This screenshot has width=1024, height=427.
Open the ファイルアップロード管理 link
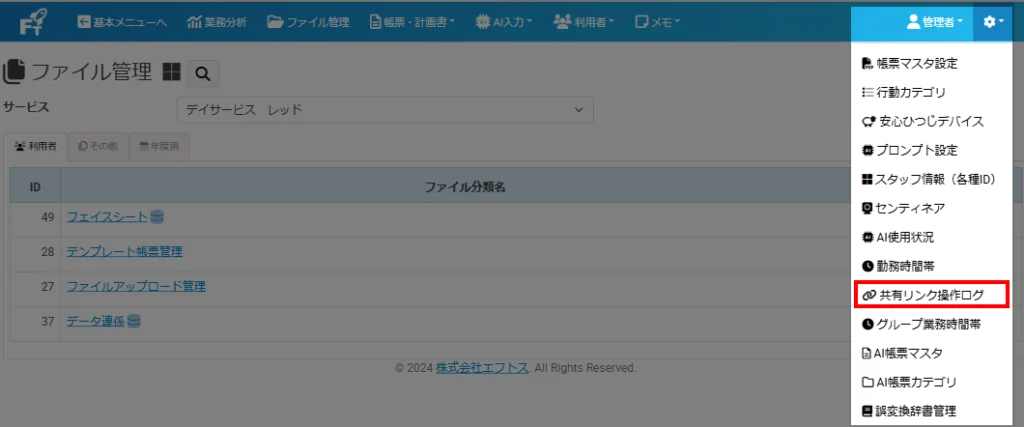(136, 286)
